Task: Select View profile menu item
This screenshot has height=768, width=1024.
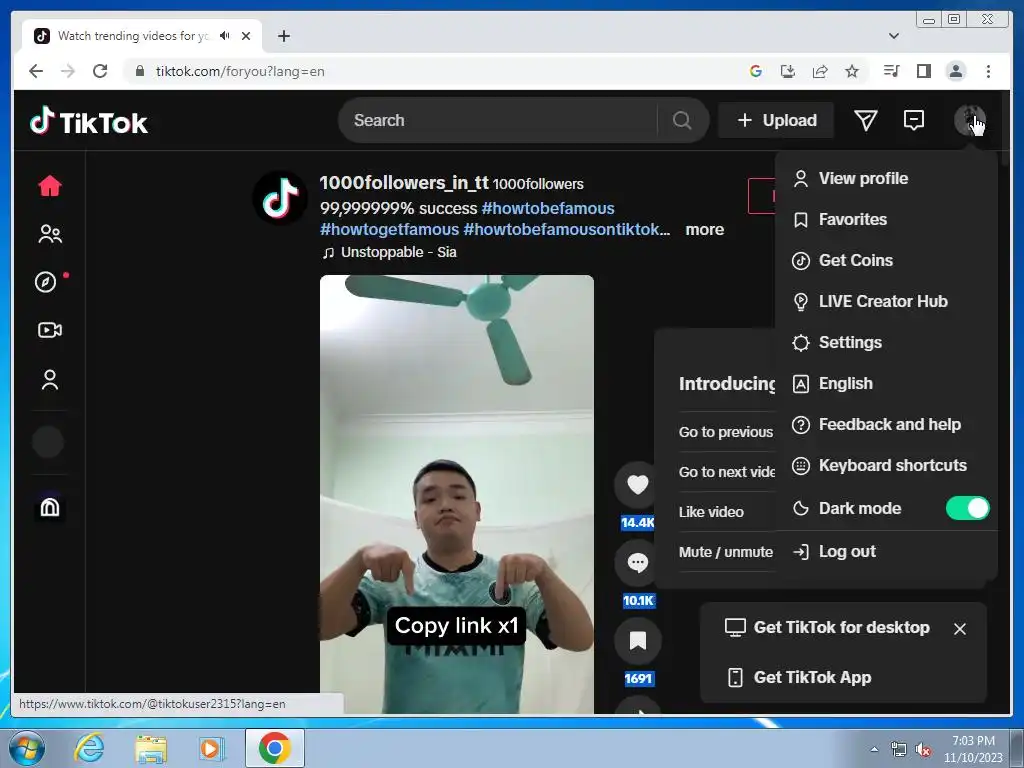Action: point(886,178)
